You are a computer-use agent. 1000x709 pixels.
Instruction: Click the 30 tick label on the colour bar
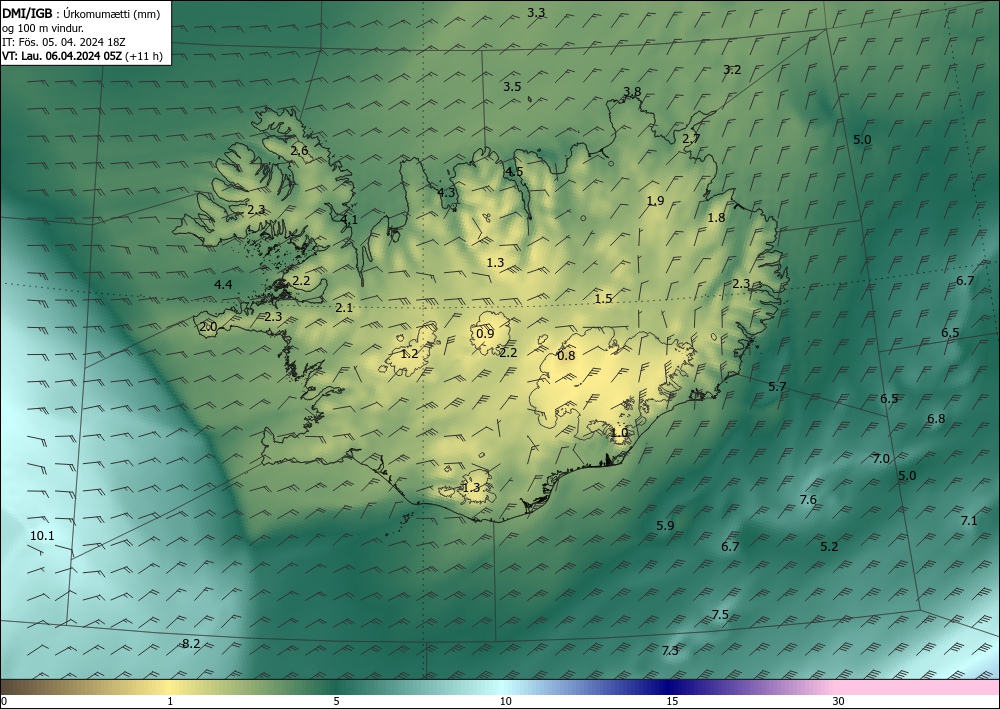click(839, 701)
